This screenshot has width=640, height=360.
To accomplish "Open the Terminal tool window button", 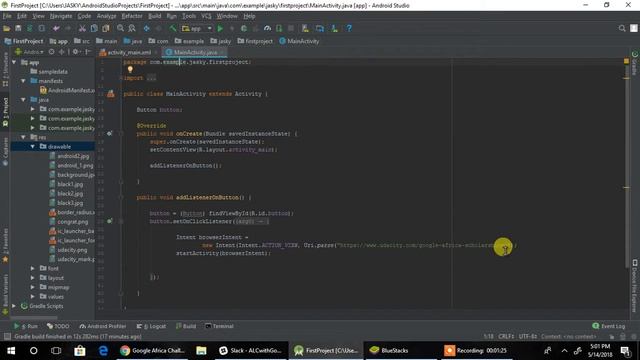I will pos(219,326).
